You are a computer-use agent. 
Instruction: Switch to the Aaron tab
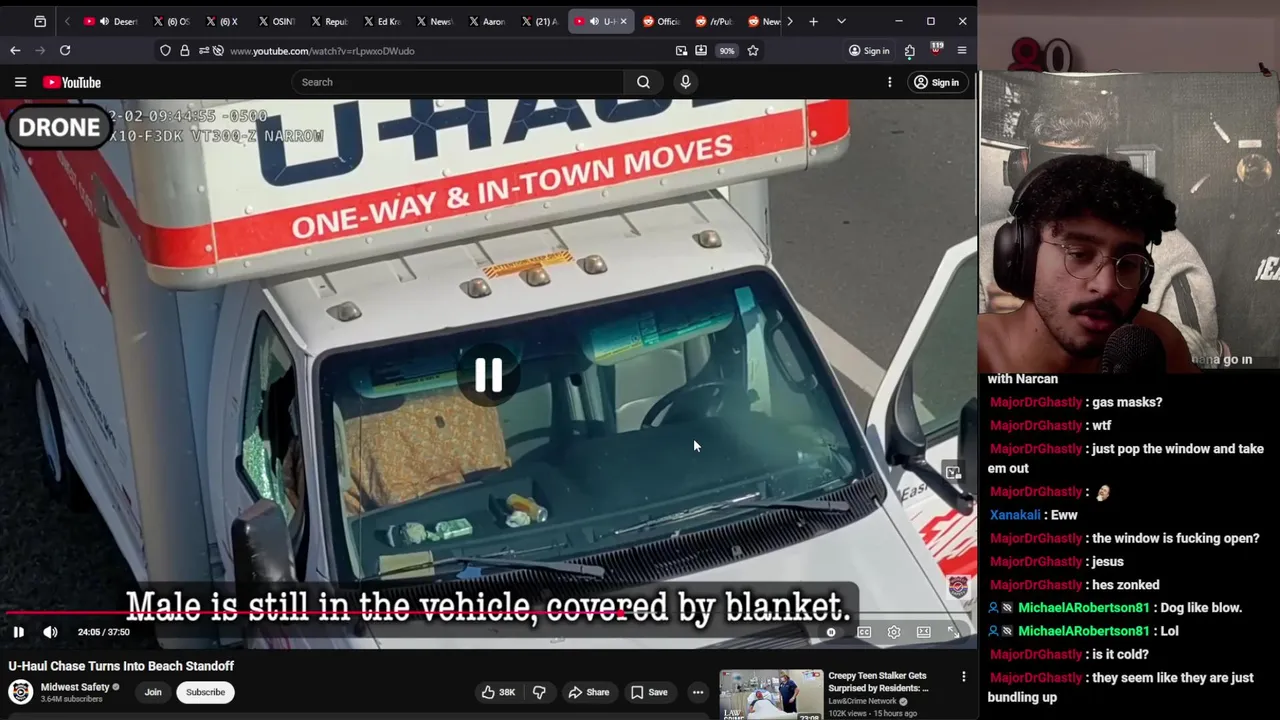[x=486, y=21]
